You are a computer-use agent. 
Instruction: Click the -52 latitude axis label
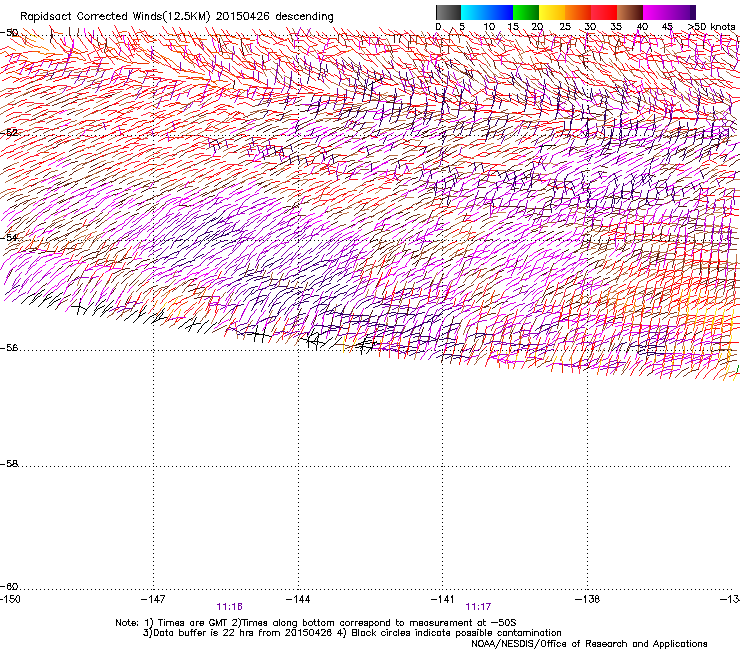[x=9, y=133]
